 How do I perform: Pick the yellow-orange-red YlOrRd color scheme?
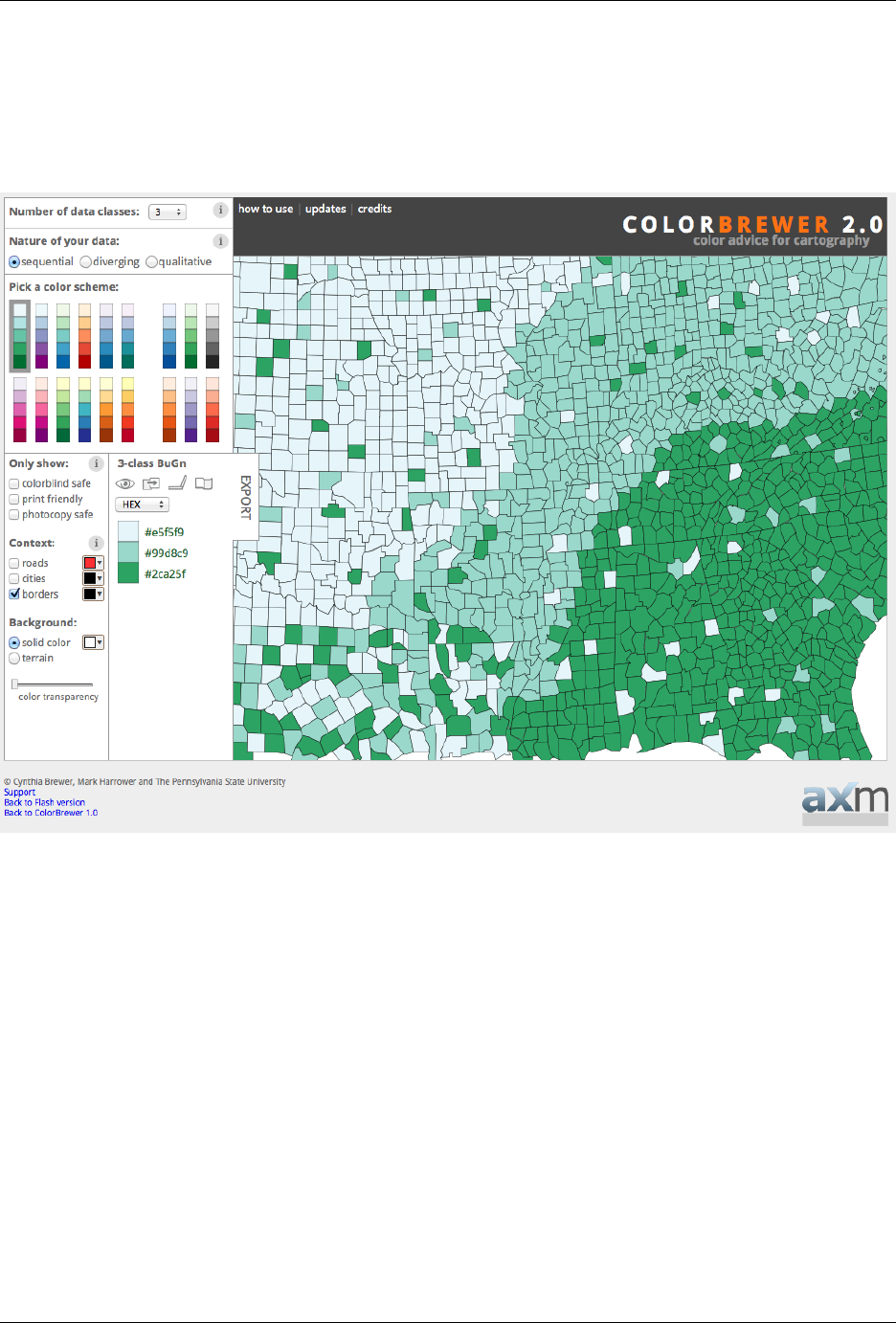point(127,410)
